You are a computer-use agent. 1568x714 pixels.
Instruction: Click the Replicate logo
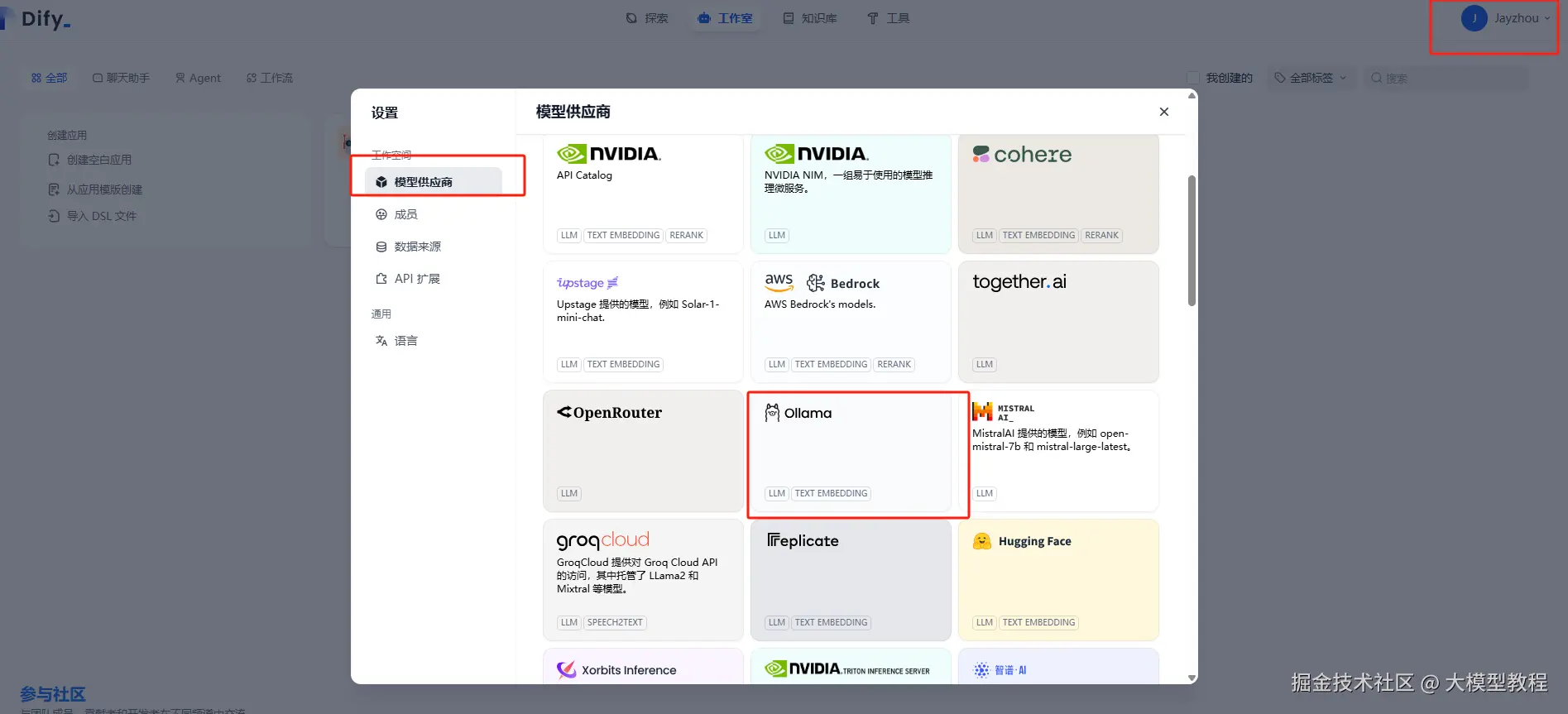[803, 541]
